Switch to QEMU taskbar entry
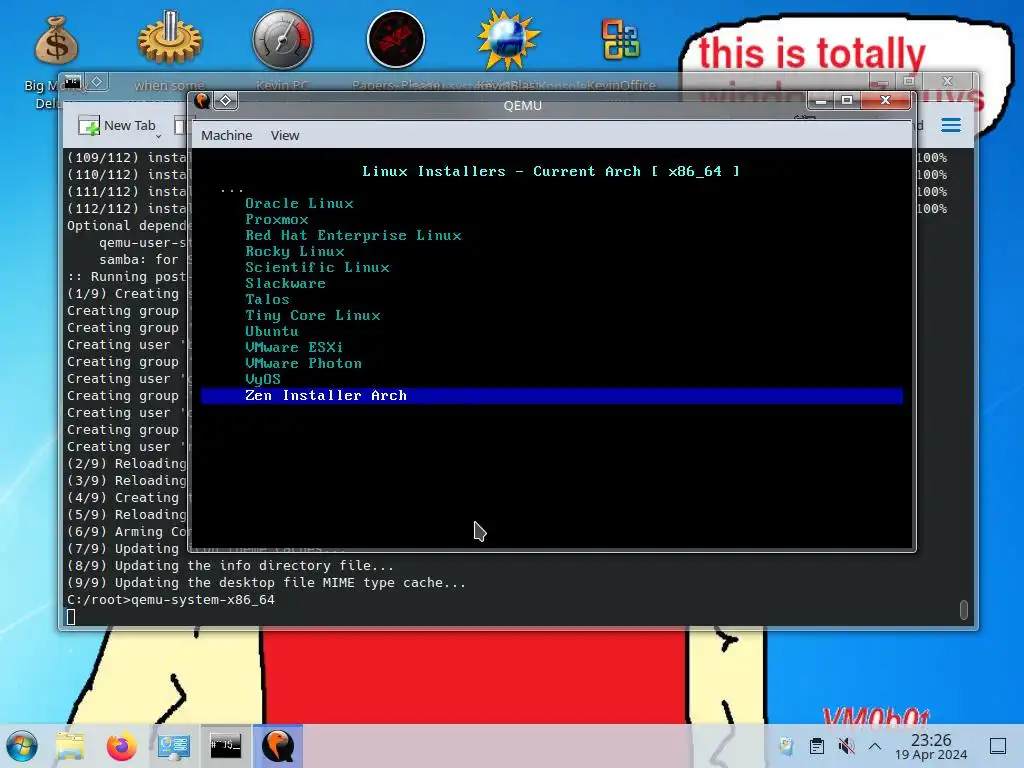This screenshot has height=768, width=1024. coord(278,746)
